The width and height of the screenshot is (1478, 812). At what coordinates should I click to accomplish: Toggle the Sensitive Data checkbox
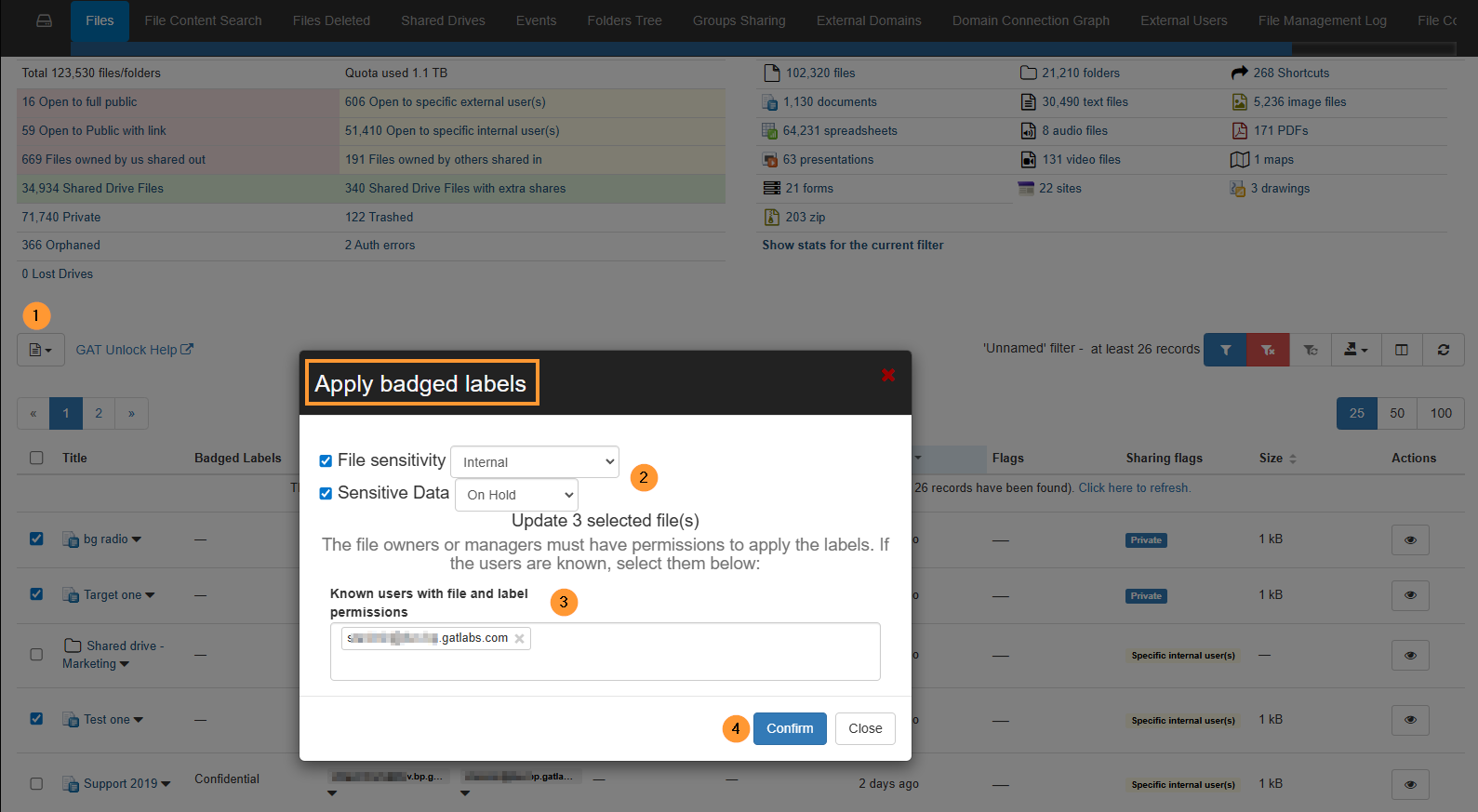[x=326, y=493]
